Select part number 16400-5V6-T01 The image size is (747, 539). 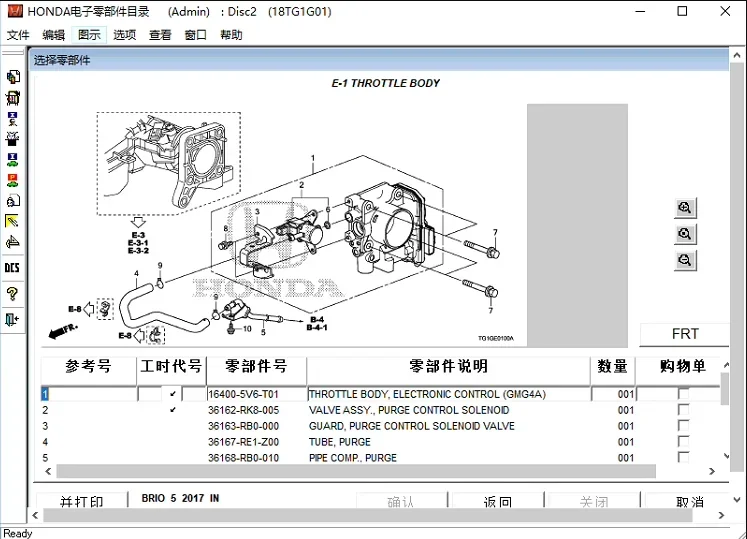tap(243, 395)
